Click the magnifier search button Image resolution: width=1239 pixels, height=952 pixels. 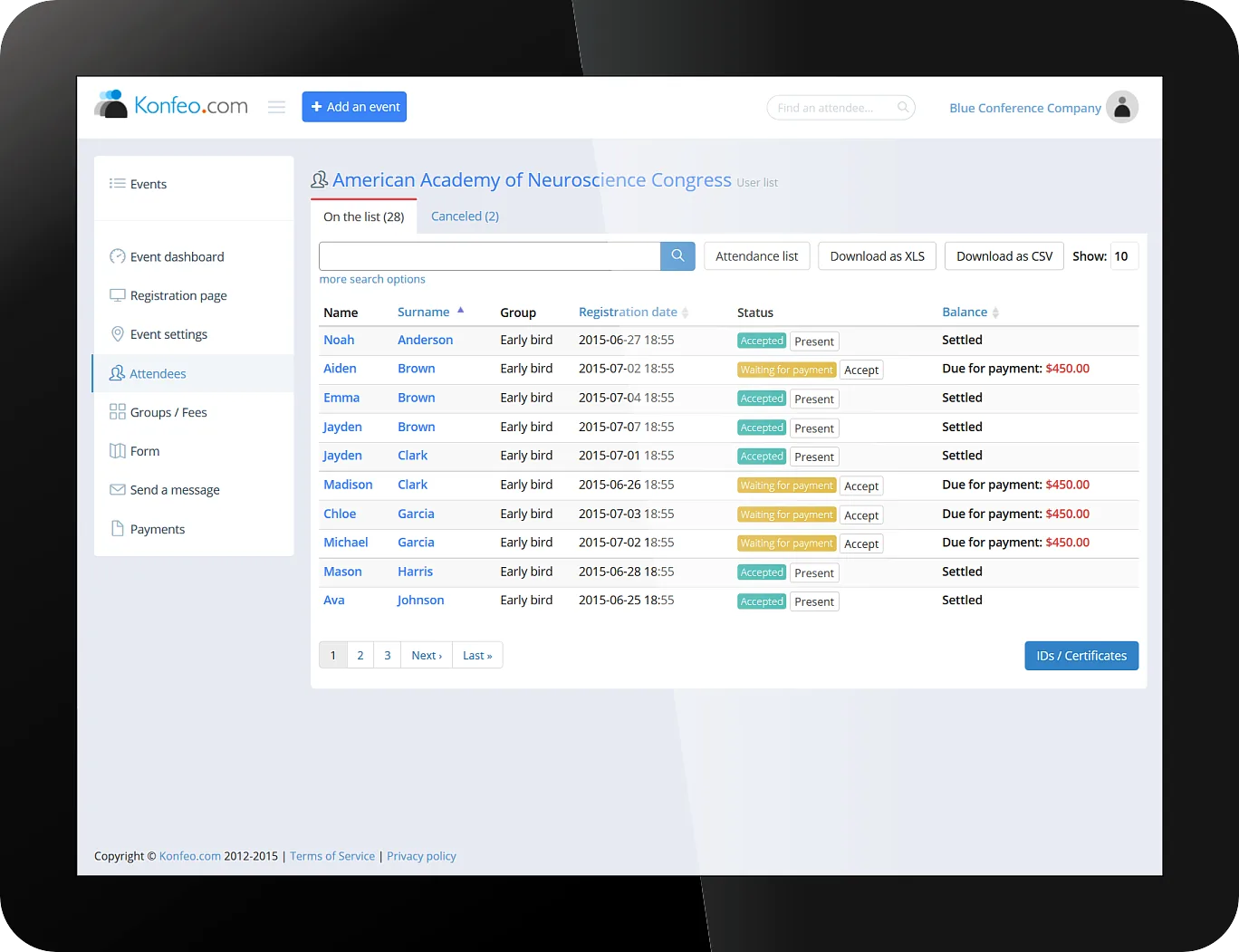[x=677, y=256]
